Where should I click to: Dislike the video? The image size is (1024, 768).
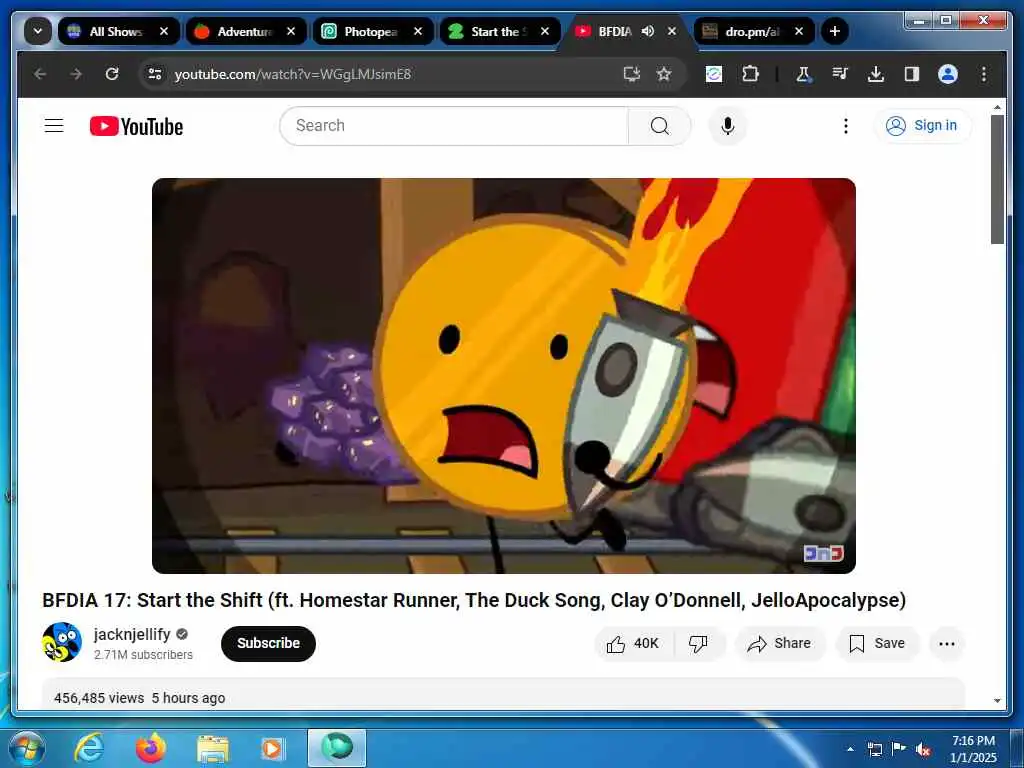pos(699,644)
